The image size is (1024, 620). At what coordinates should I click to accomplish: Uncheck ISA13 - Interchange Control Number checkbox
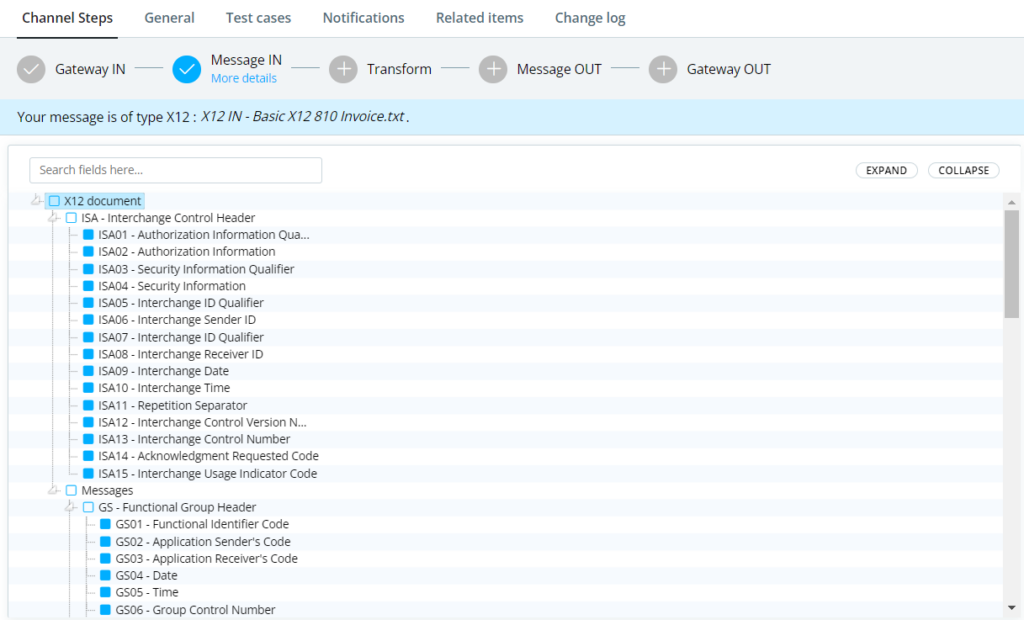point(88,438)
